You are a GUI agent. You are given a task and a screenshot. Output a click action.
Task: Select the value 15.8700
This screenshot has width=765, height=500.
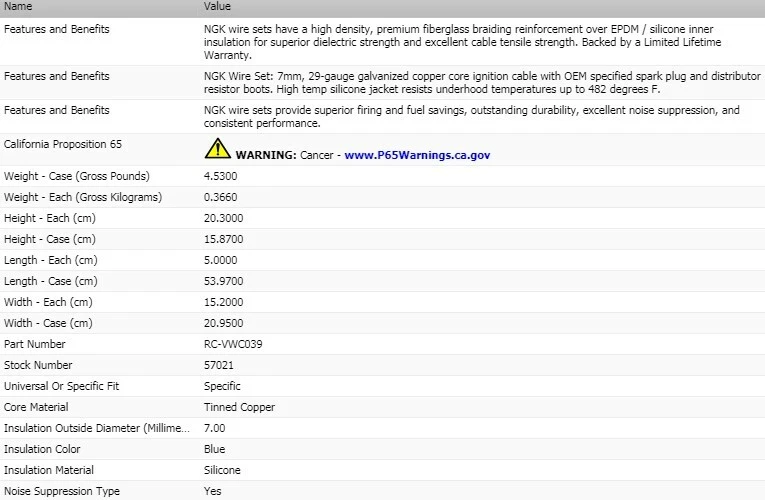(x=223, y=239)
